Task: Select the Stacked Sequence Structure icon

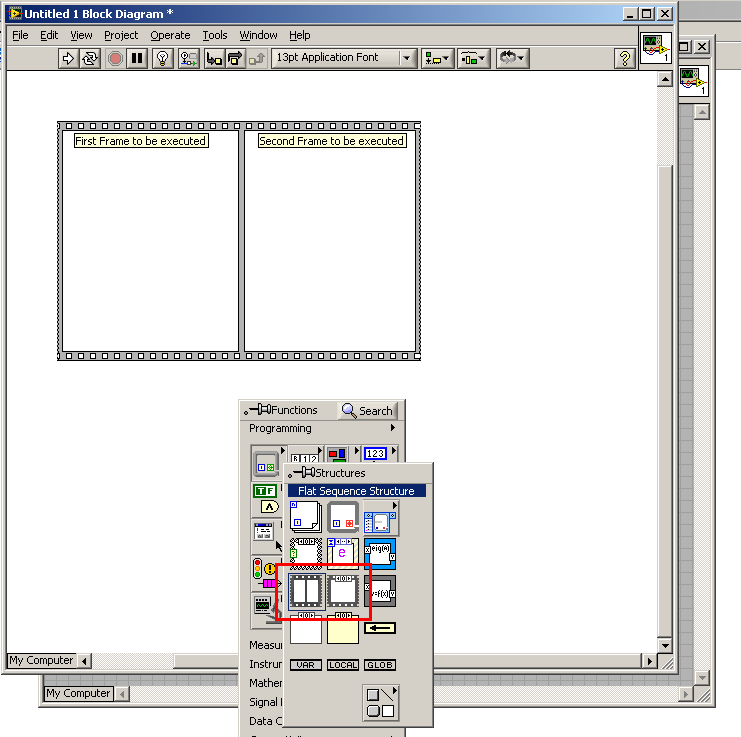Action: 343,591
